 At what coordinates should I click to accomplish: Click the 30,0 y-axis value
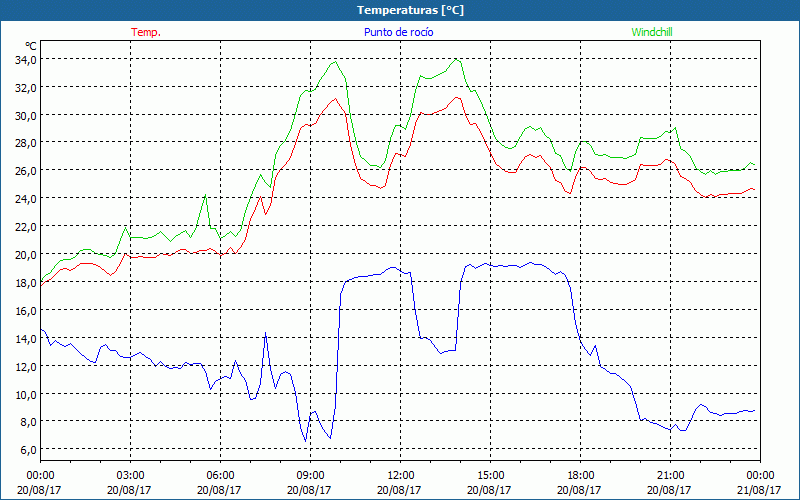(26, 115)
